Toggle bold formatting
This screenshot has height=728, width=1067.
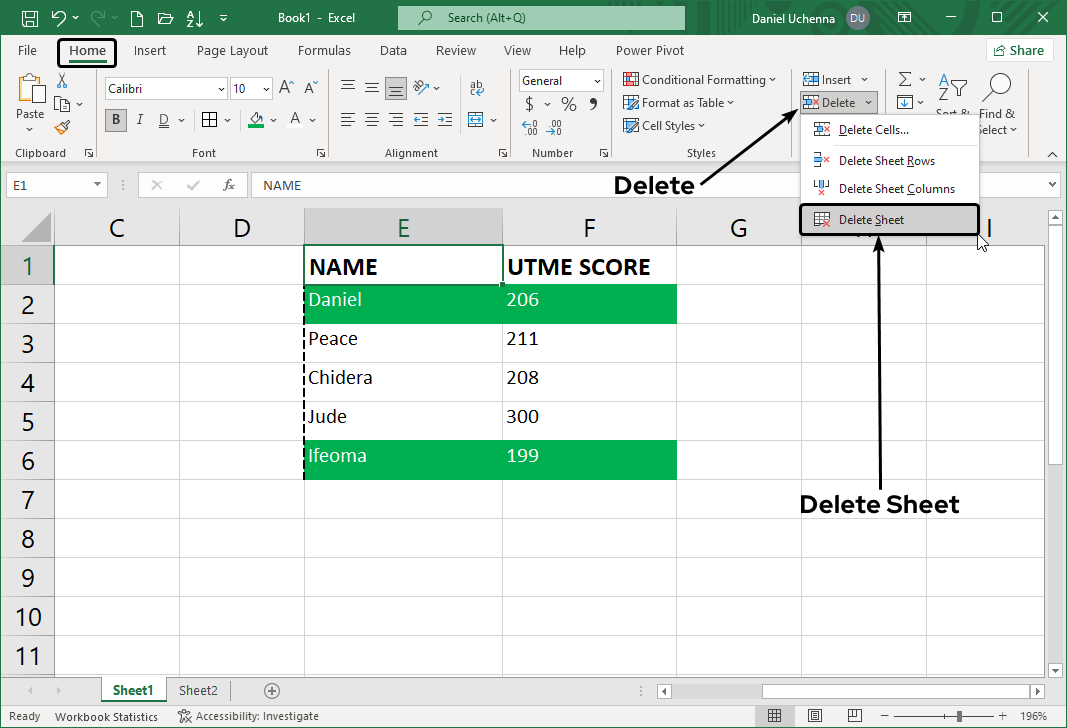click(x=115, y=119)
